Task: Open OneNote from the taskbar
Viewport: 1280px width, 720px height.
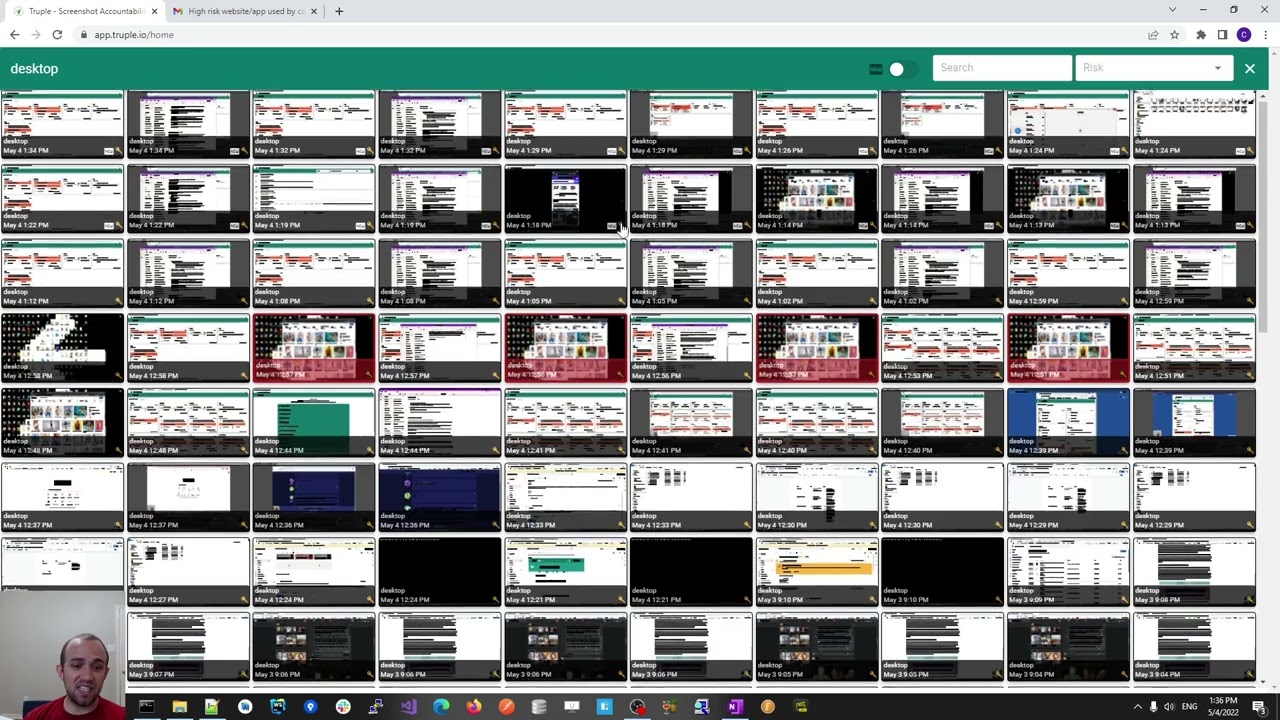Action: [735, 707]
